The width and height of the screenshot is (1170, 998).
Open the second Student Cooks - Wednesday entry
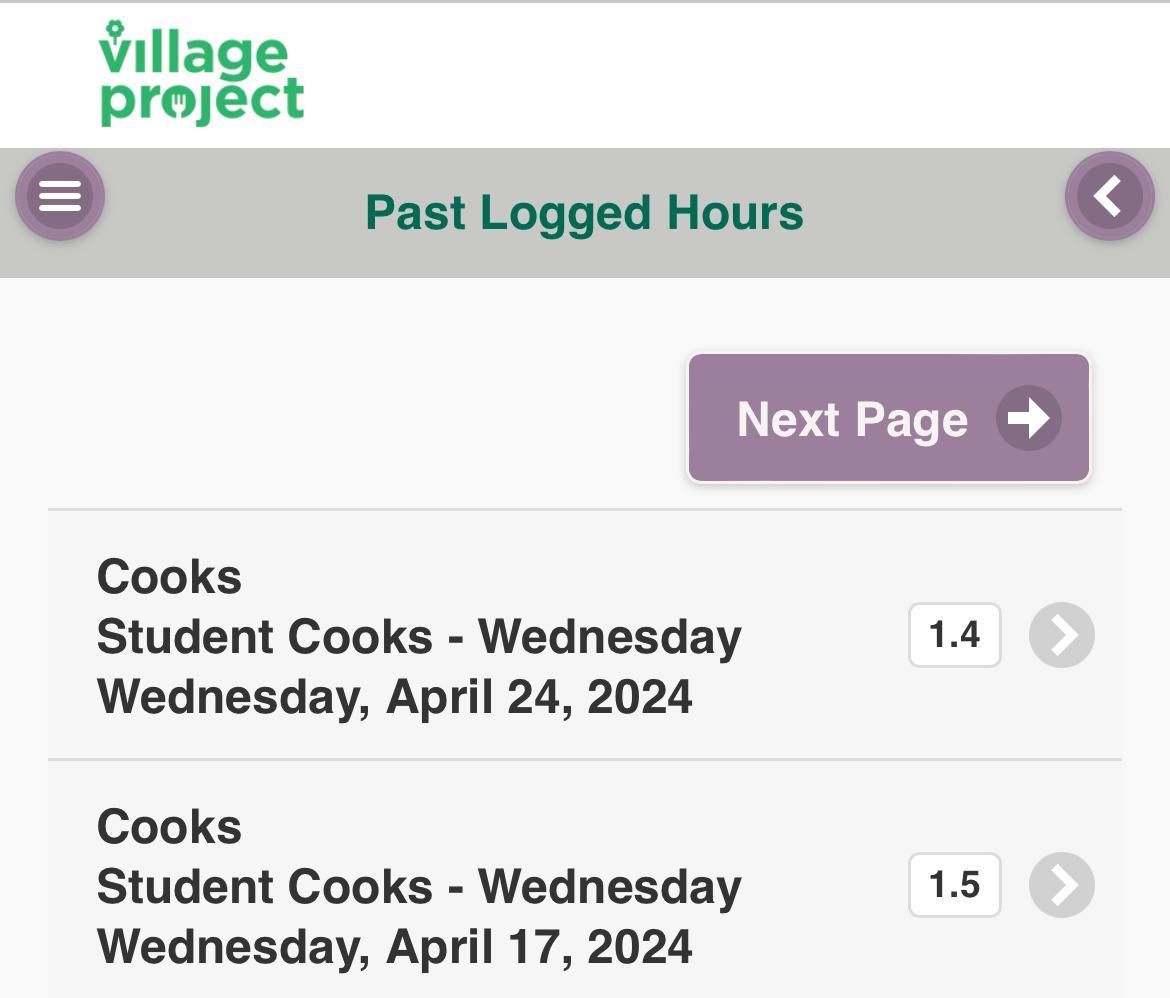point(419,887)
